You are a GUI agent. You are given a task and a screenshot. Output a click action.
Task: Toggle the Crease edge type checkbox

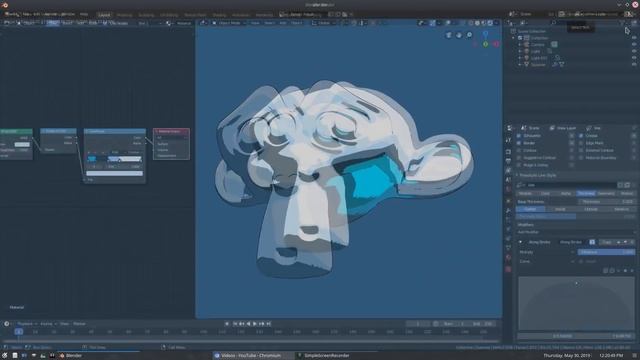coord(581,136)
